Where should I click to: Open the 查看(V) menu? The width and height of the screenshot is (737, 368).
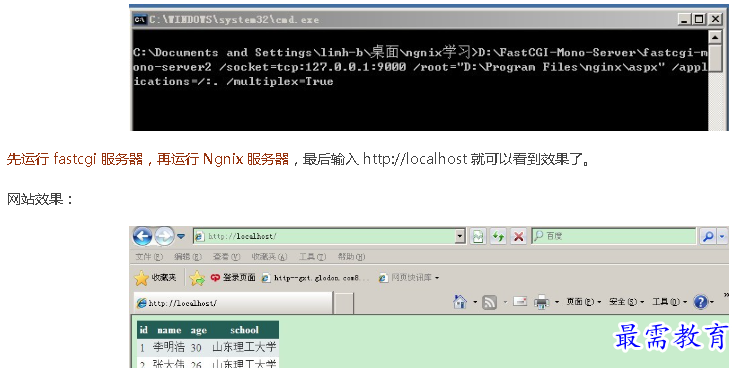click(227, 257)
